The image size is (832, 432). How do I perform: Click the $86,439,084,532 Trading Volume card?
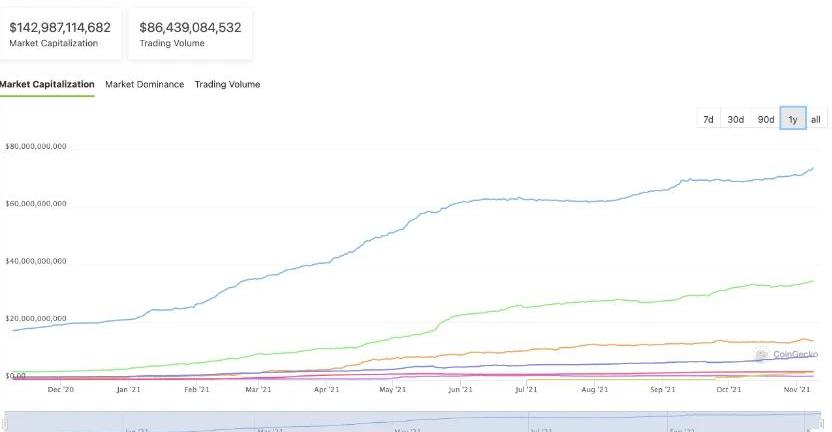point(189,34)
